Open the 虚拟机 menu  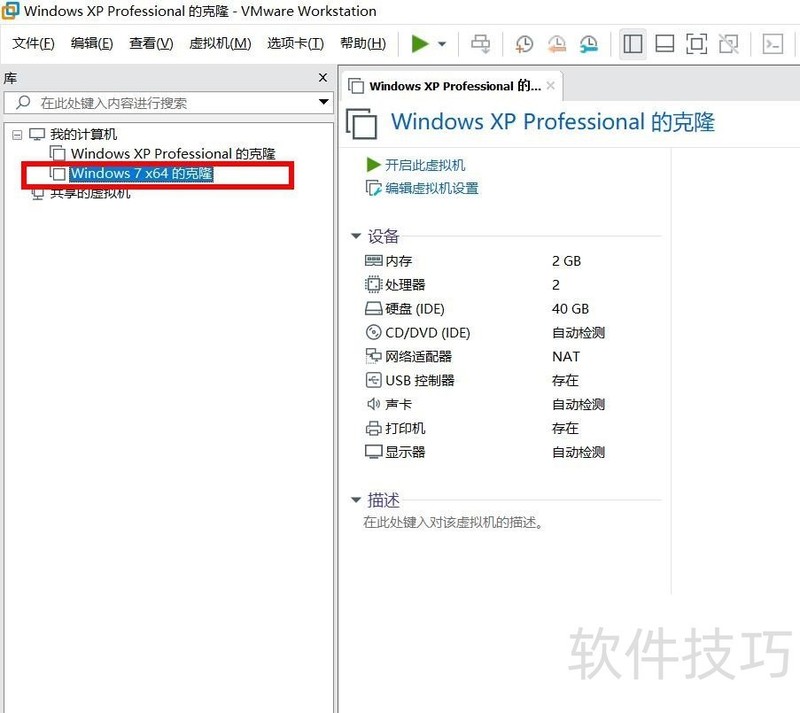coord(218,43)
